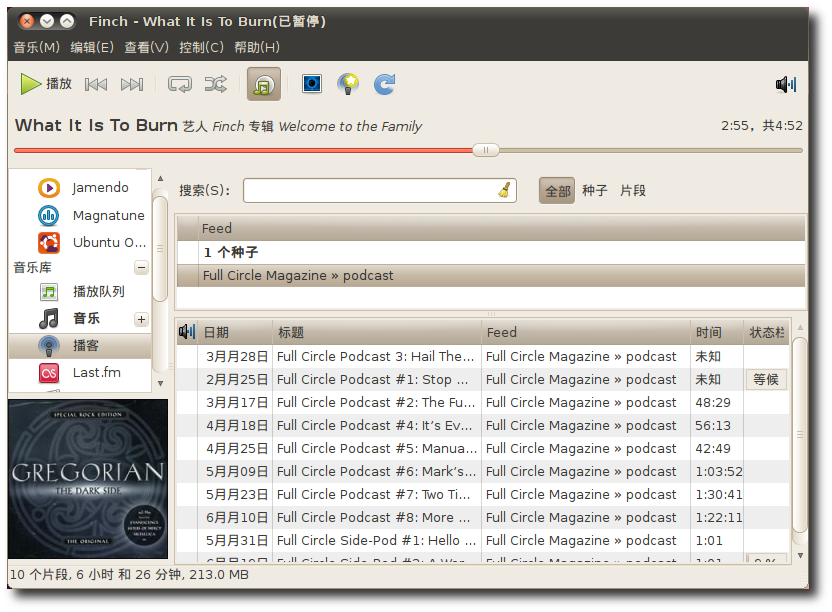Select episode Full Circle Podcast #1: Stop
This screenshot has width=832, height=612.
pyautogui.click(x=483, y=379)
